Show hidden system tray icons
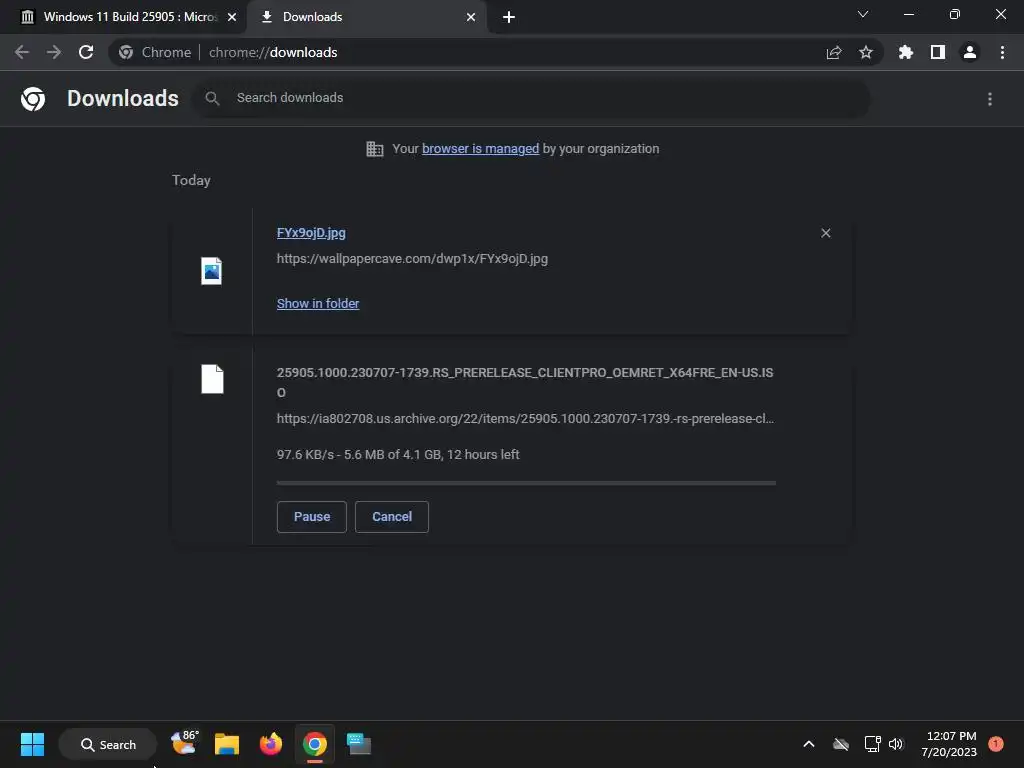The width and height of the screenshot is (1024, 768). click(x=808, y=744)
